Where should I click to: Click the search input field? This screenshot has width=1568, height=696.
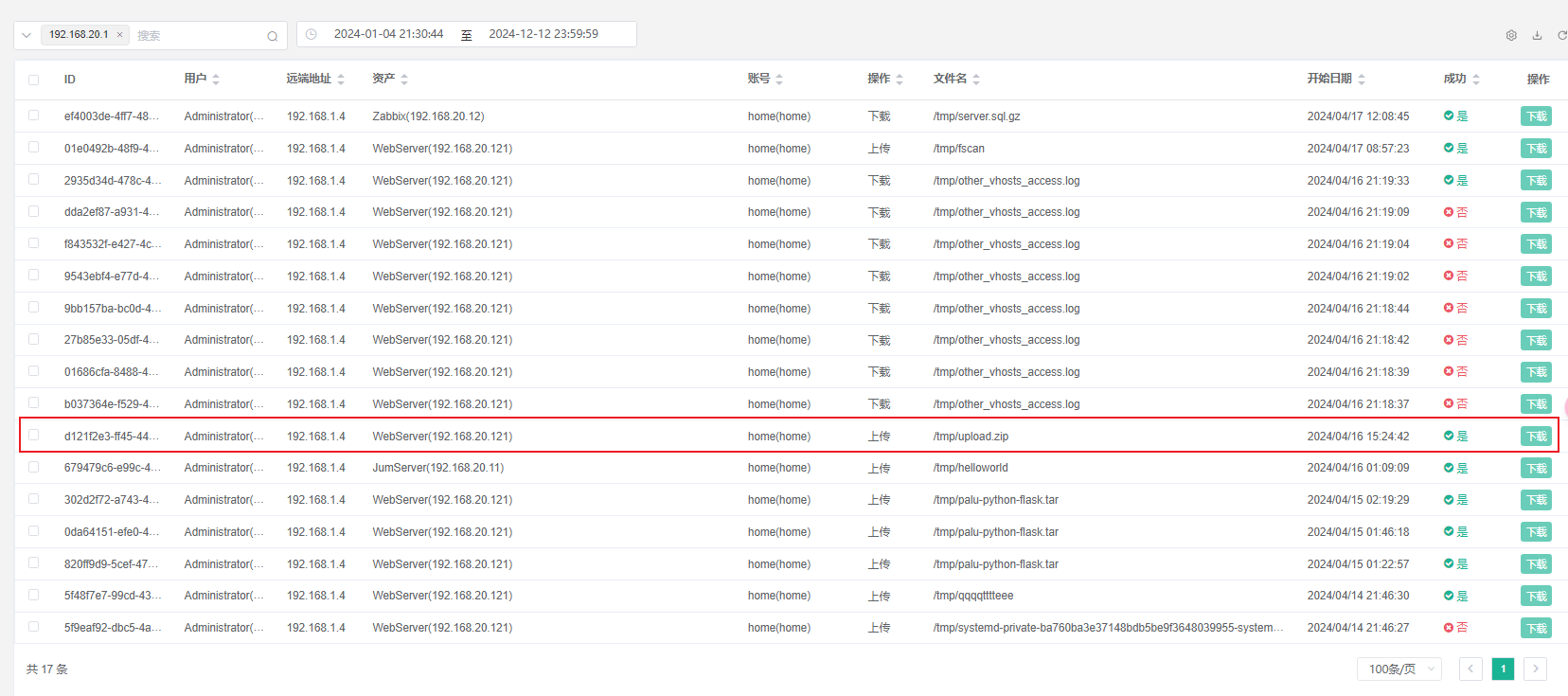pyautogui.click(x=197, y=36)
